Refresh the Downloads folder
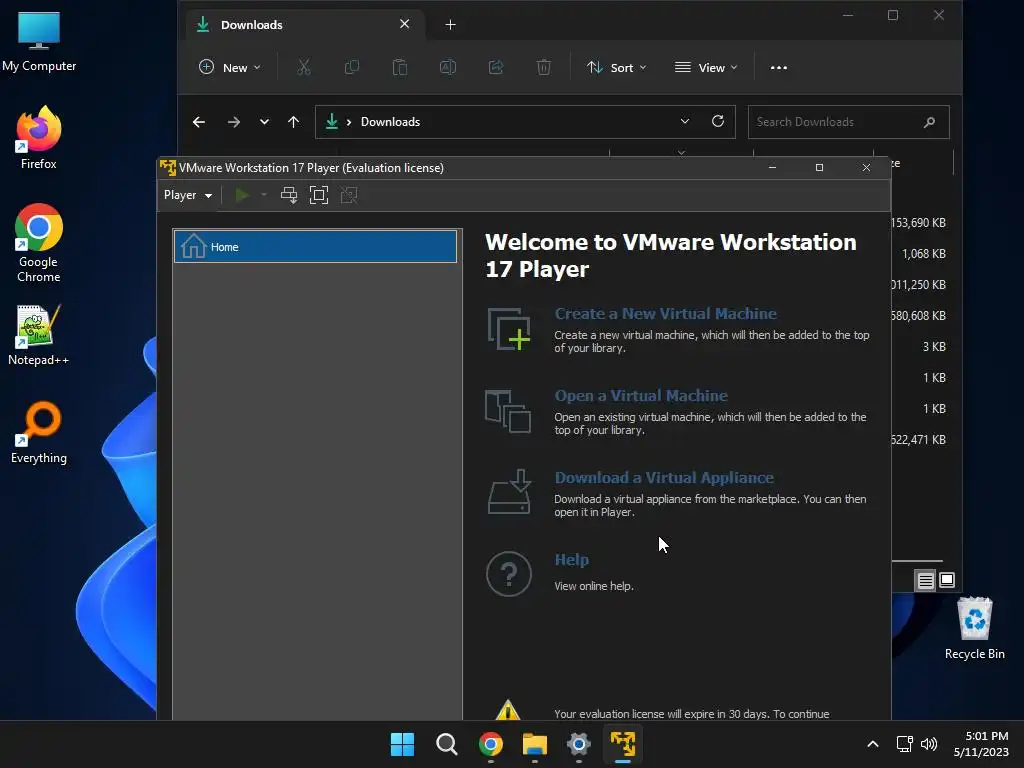This screenshot has height=768, width=1024. pos(718,121)
